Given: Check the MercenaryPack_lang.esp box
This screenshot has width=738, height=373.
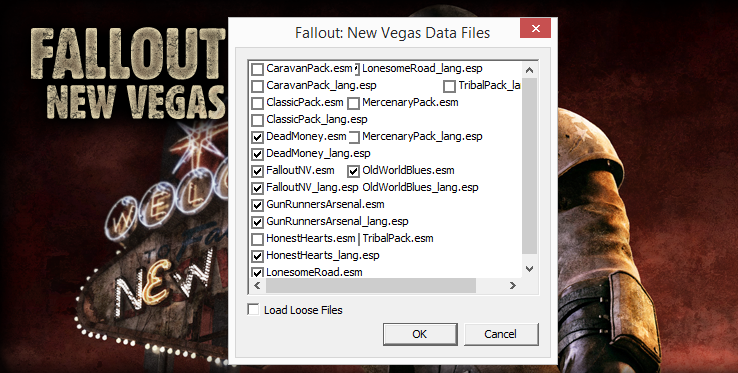Looking at the screenshot, I should pyautogui.click(x=353, y=137).
